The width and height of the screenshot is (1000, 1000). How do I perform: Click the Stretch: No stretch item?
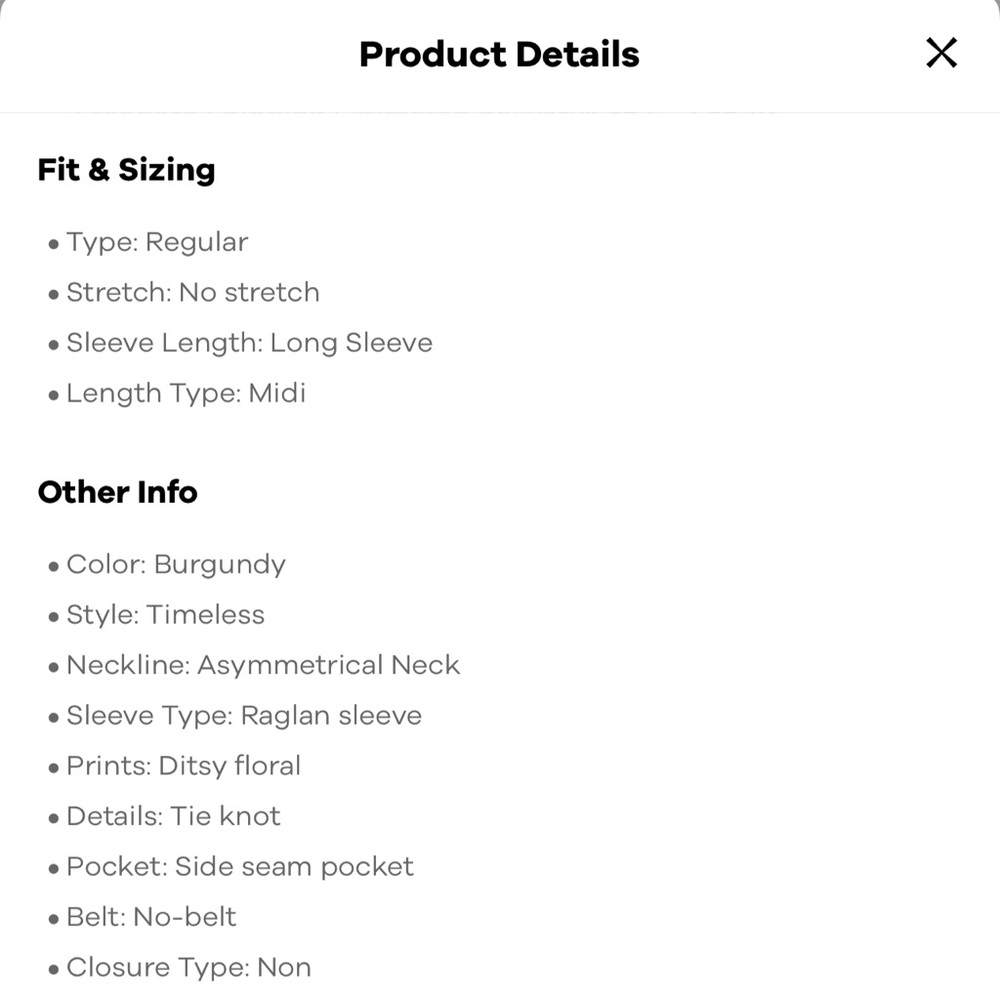point(193,293)
